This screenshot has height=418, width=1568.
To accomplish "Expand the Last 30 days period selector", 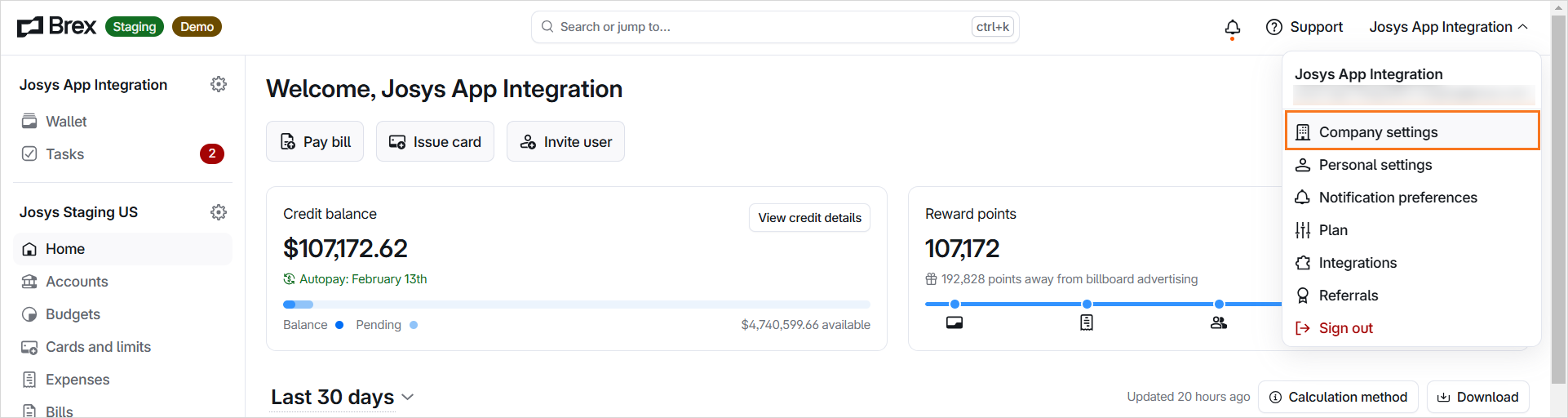I will pos(343,398).
